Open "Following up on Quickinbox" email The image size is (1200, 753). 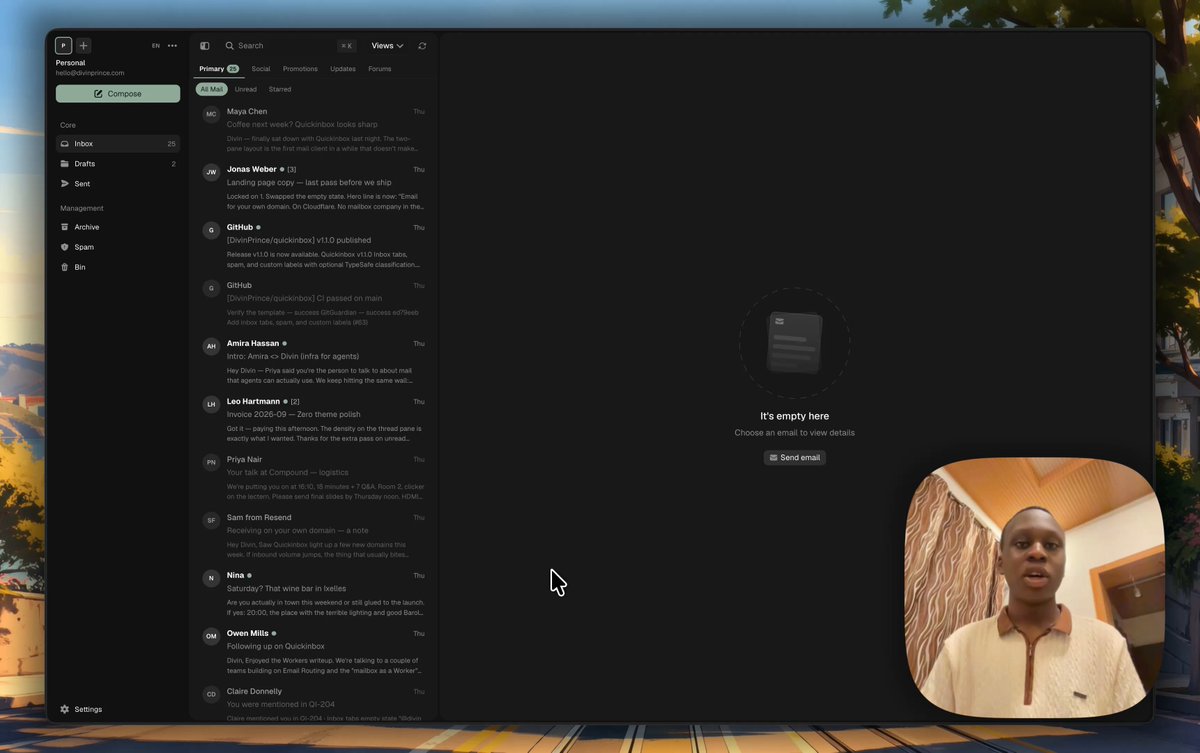click(314, 652)
